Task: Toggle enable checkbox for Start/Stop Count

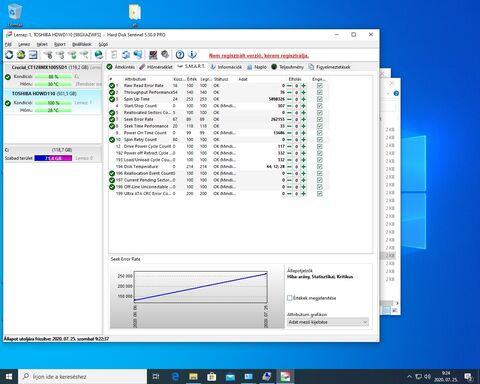Action: tap(320, 106)
